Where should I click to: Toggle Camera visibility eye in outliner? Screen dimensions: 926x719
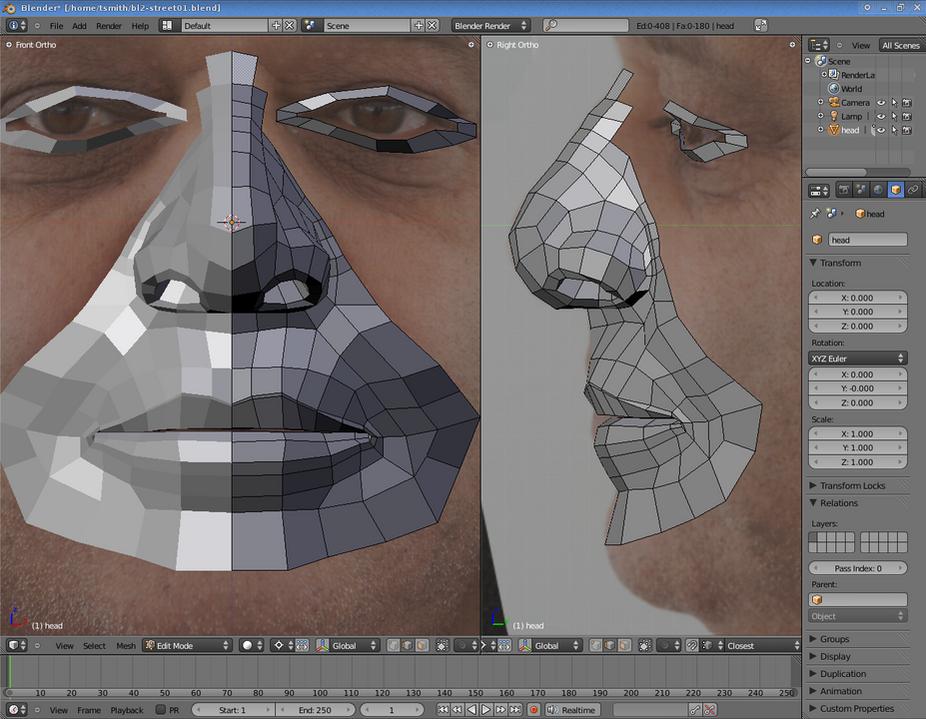tap(881, 102)
